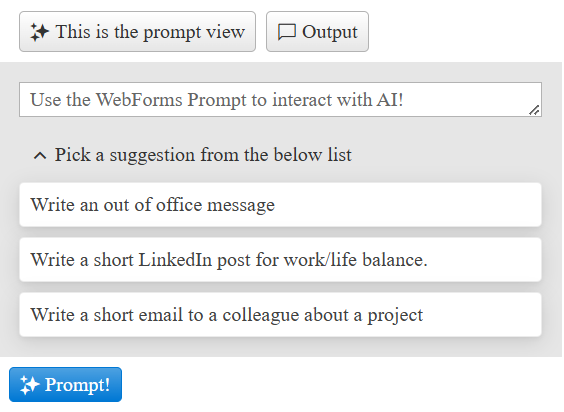Image resolution: width=564 pixels, height=412 pixels.
Task: Click the sparkle icon in prompt view tab
Action: pyautogui.click(x=39, y=32)
